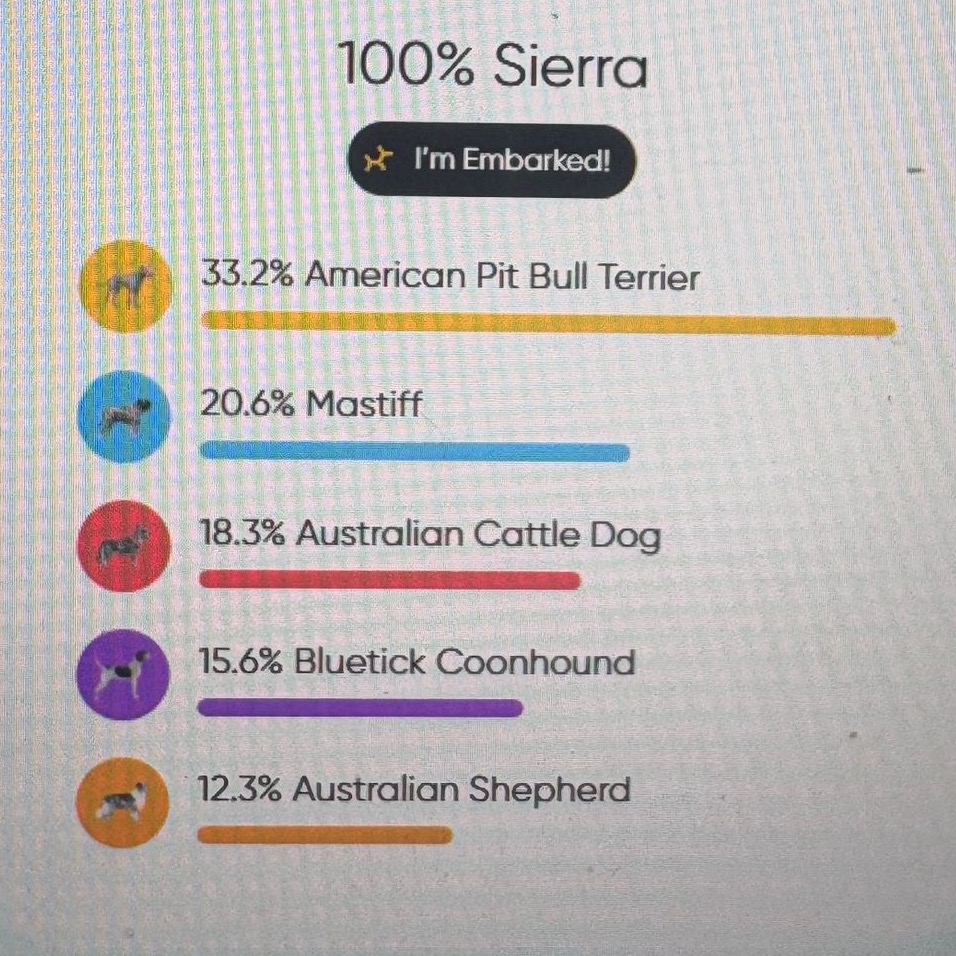Tap the orange Australian Shepherd icon
956x956 pixels.
pyautogui.click(x=122, y=802)
